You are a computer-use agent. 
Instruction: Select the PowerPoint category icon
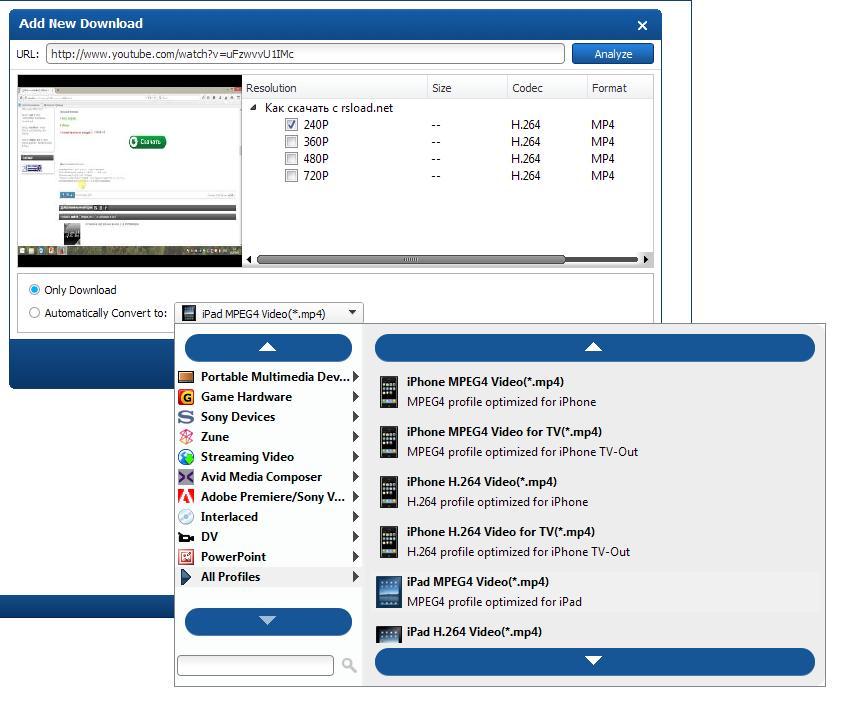(x=186, y=557)
